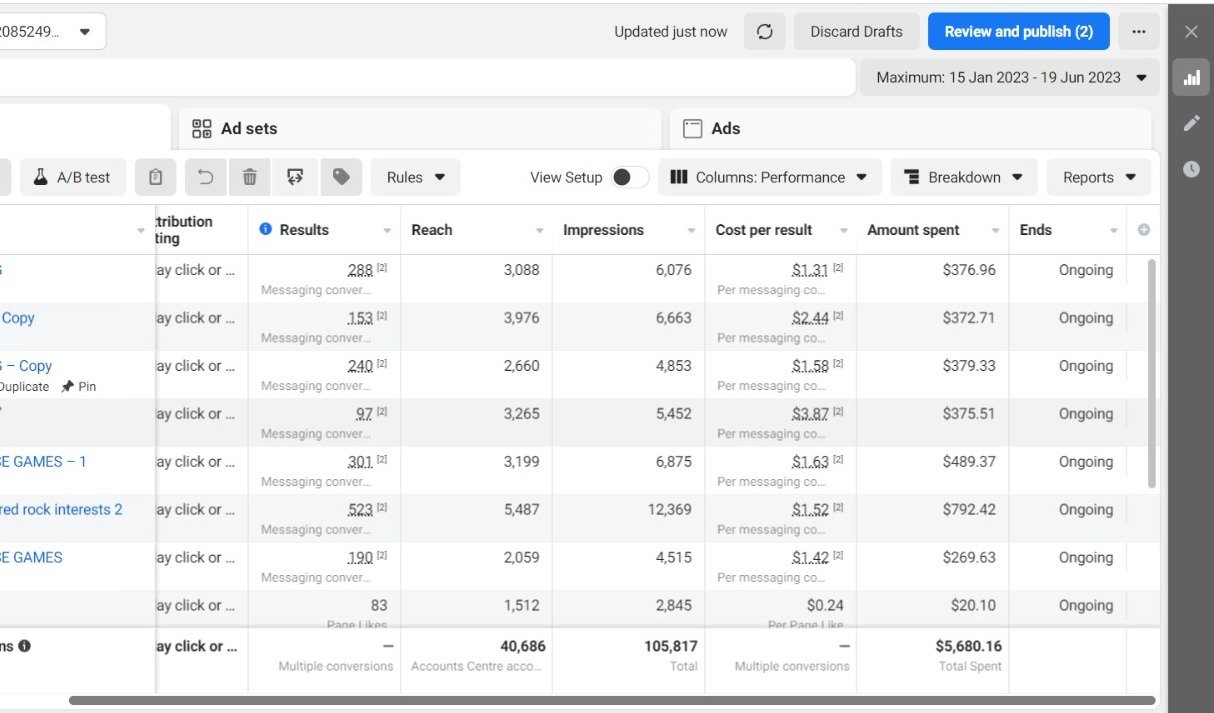Click the pencil edit icon in sidebar
Image resolution: width=1214 pixels, height=713 pixels.
[1191, 123]
